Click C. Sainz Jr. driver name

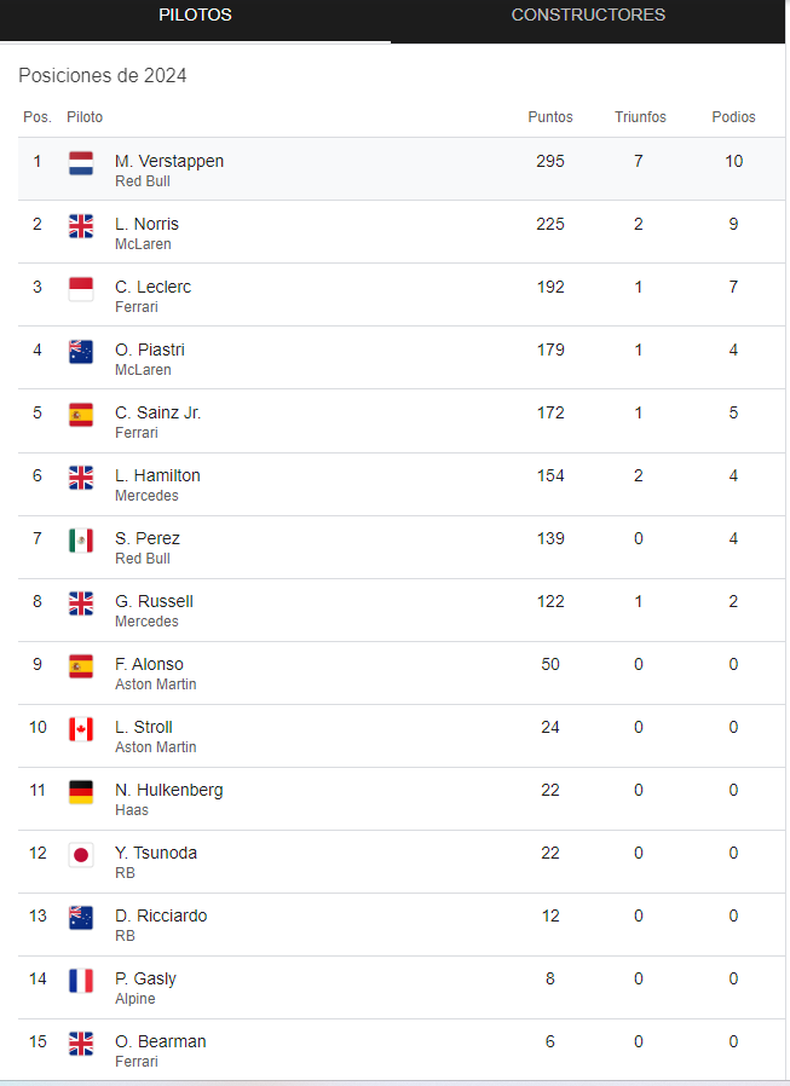click(158, 413)
